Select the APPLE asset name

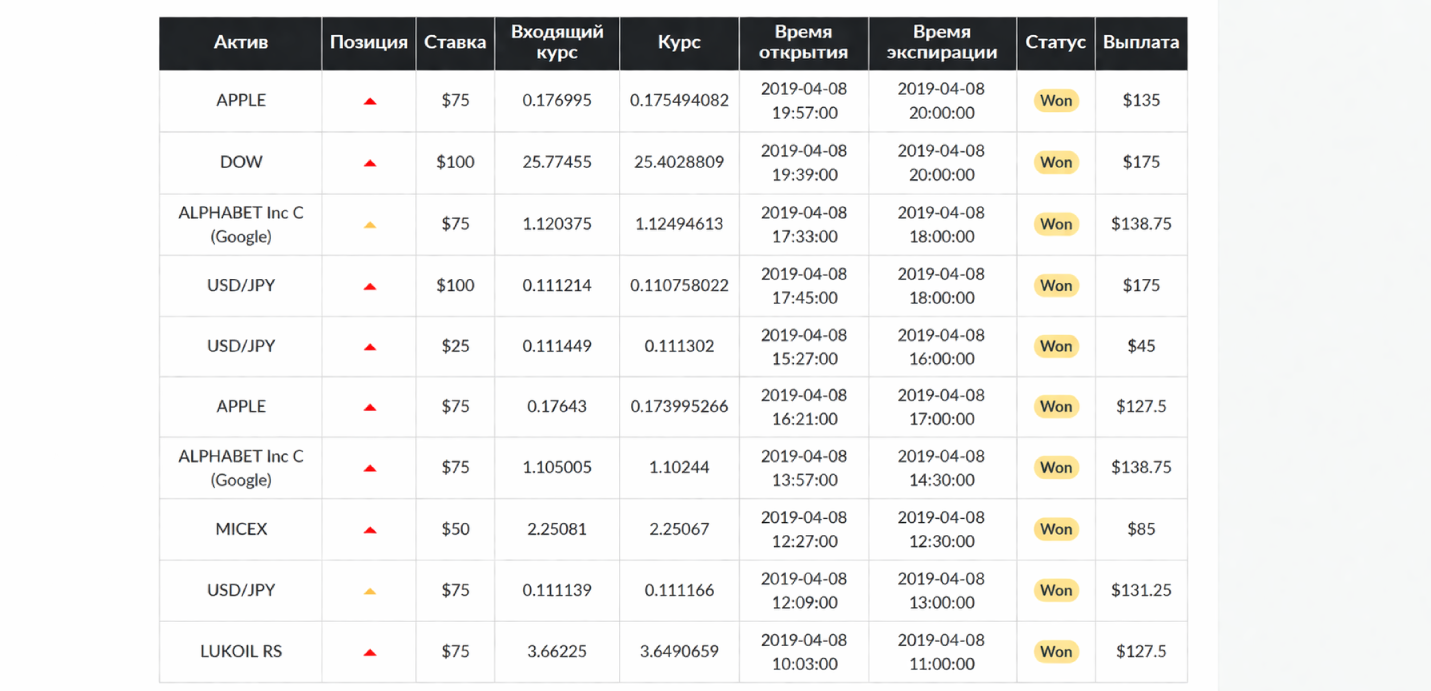[x=240, y=100]
